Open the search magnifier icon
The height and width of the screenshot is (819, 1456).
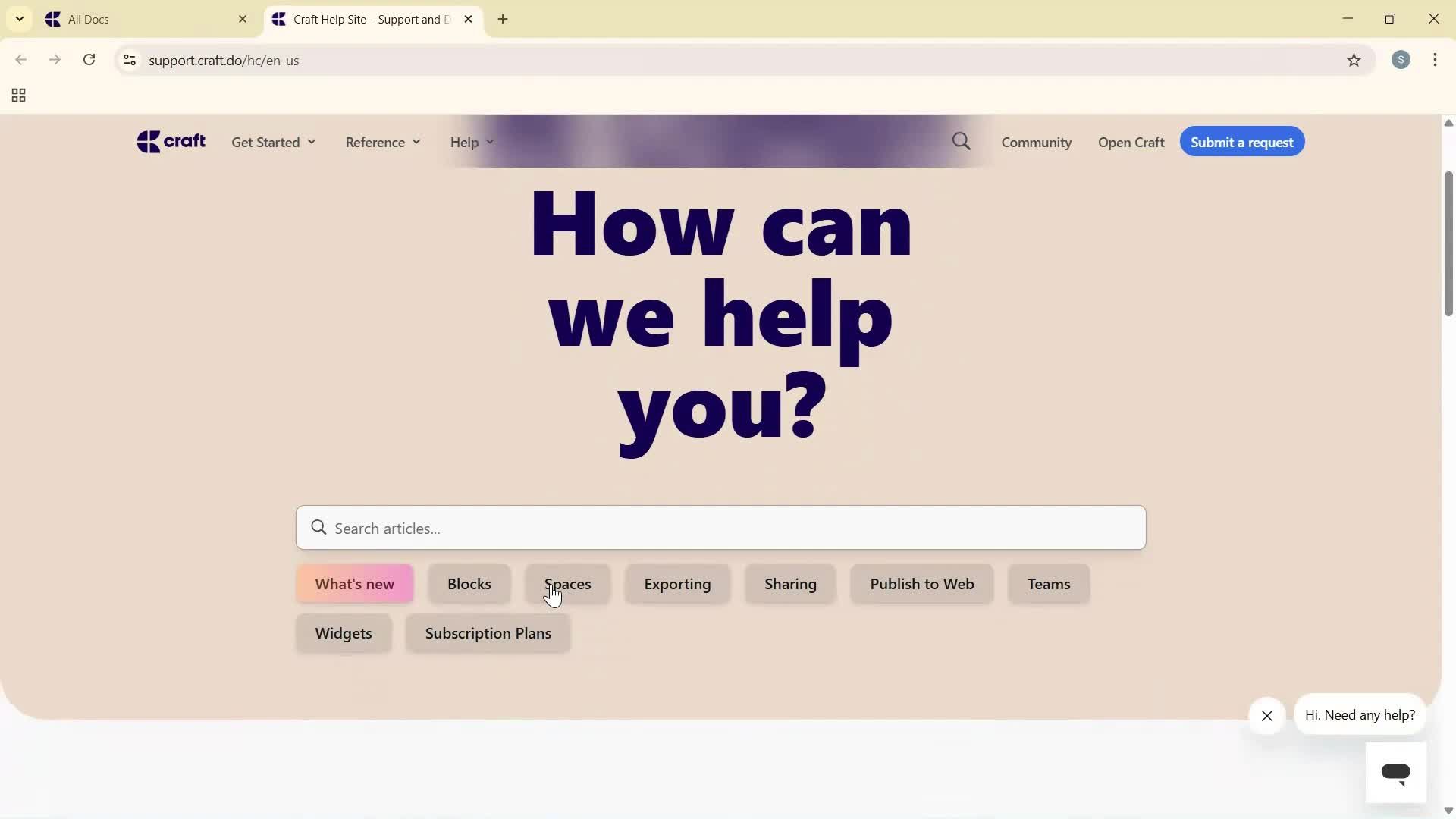(x=961, y=142)
